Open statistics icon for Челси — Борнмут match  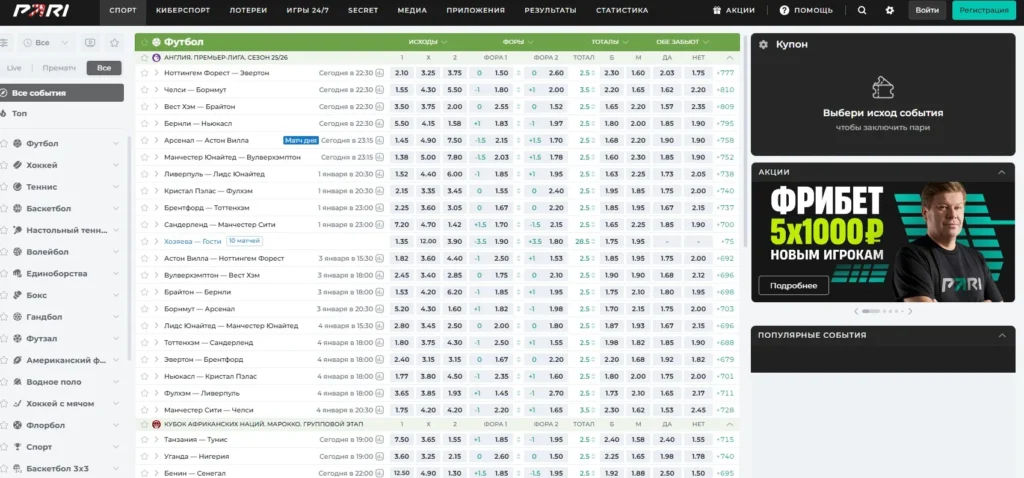click(381, 90)
